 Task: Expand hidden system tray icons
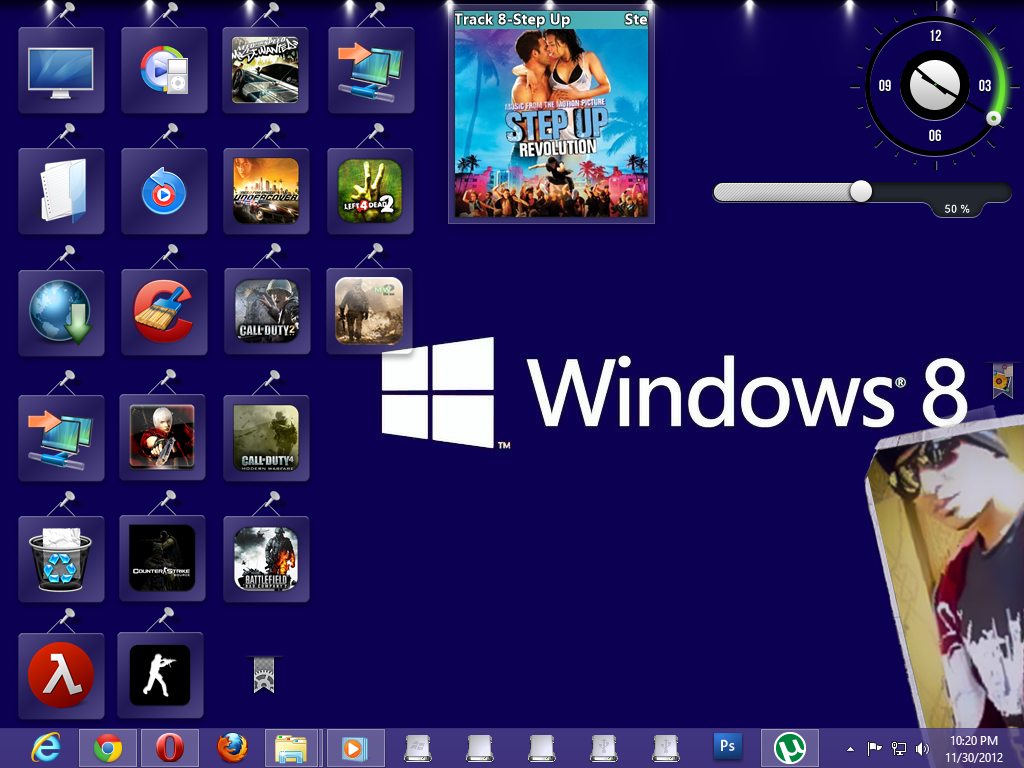coord(849,747)
